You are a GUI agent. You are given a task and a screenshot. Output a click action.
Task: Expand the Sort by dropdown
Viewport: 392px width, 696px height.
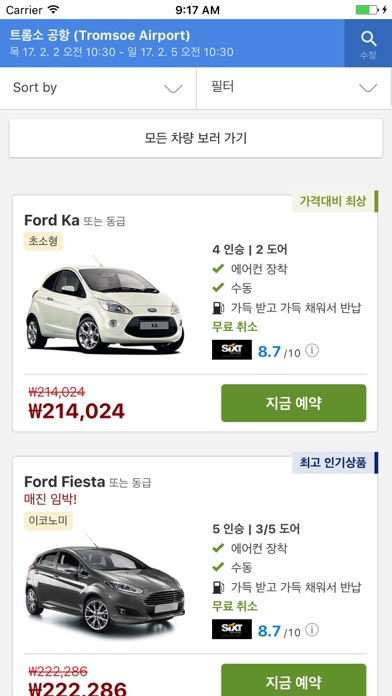(98, 88)
